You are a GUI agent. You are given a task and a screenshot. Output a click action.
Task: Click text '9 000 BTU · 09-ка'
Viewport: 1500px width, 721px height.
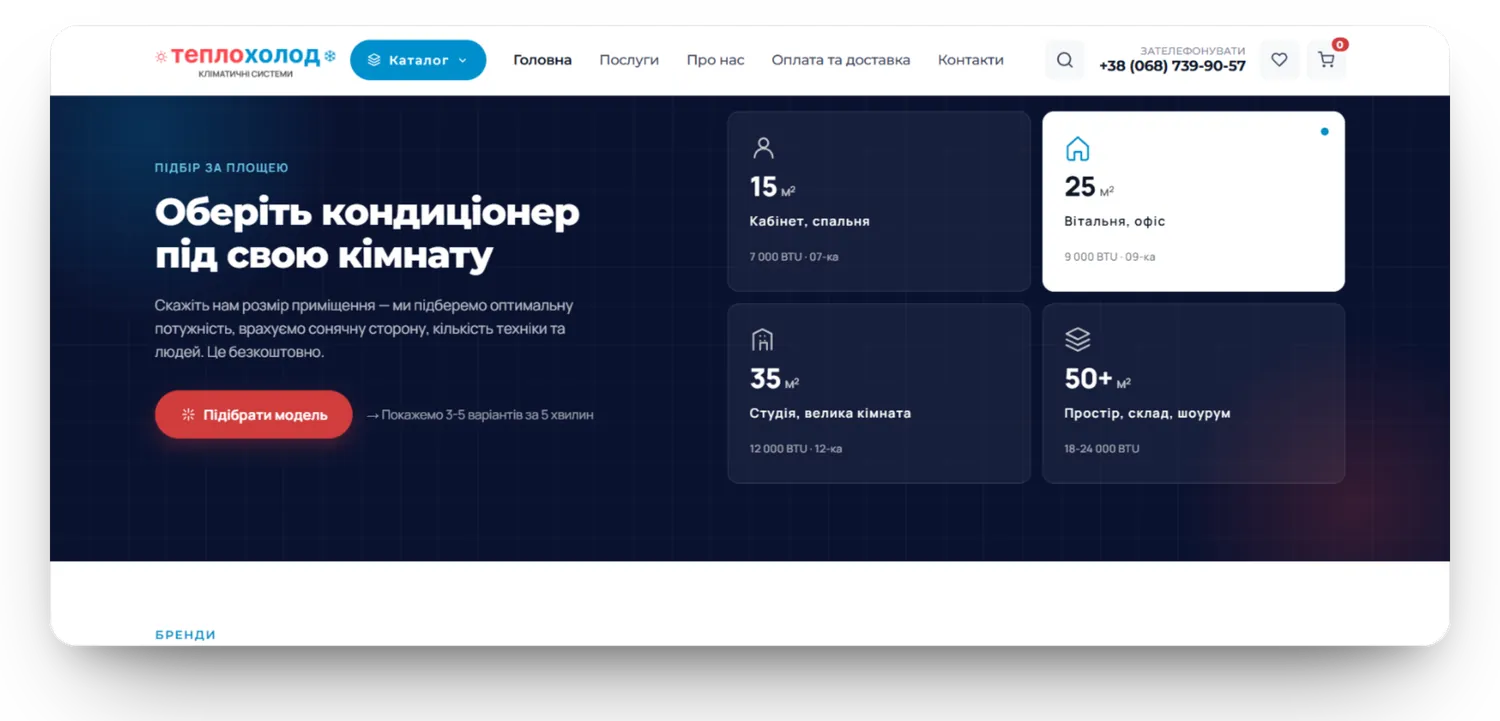[1109, 257]
